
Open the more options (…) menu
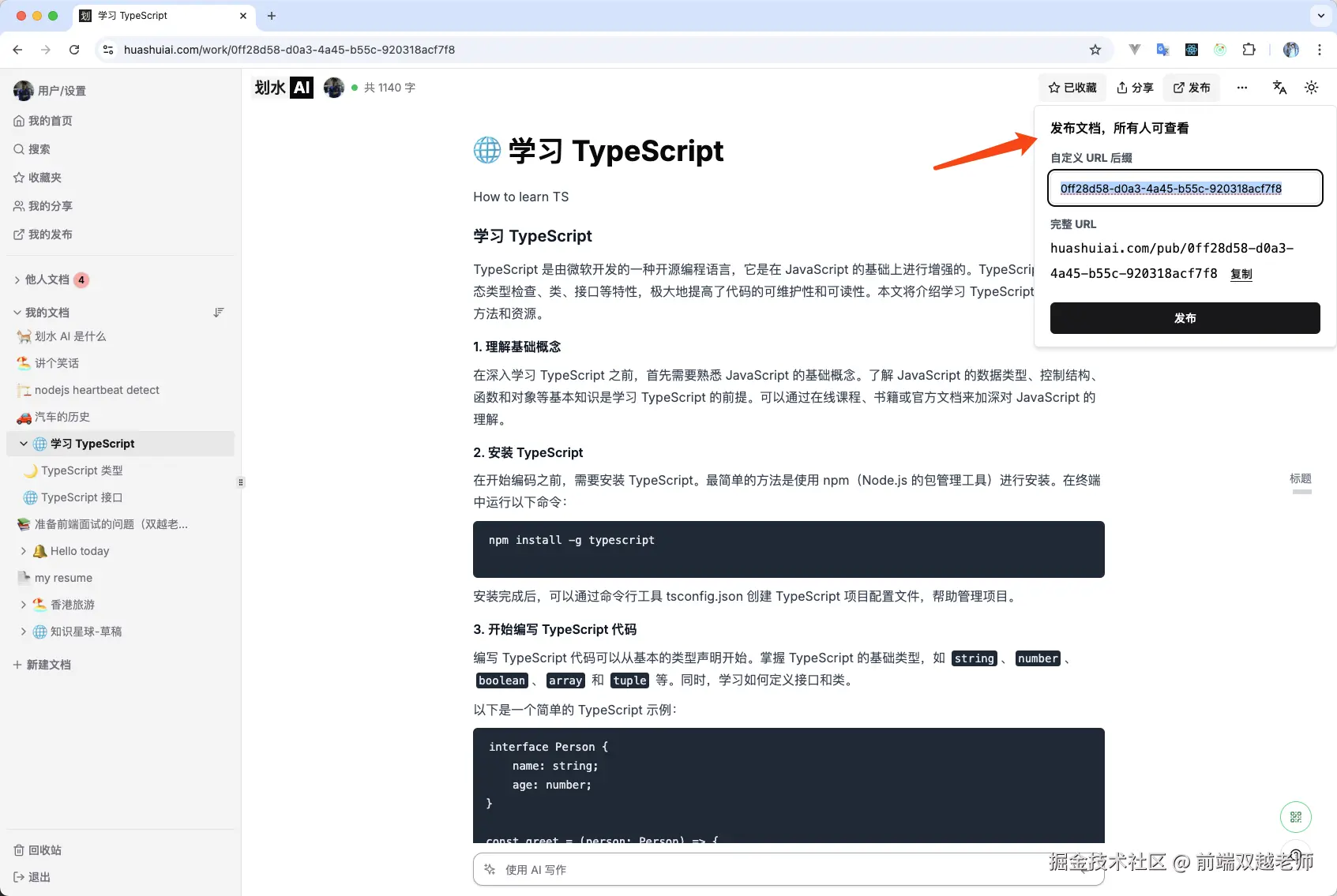tap(1241, 88)
